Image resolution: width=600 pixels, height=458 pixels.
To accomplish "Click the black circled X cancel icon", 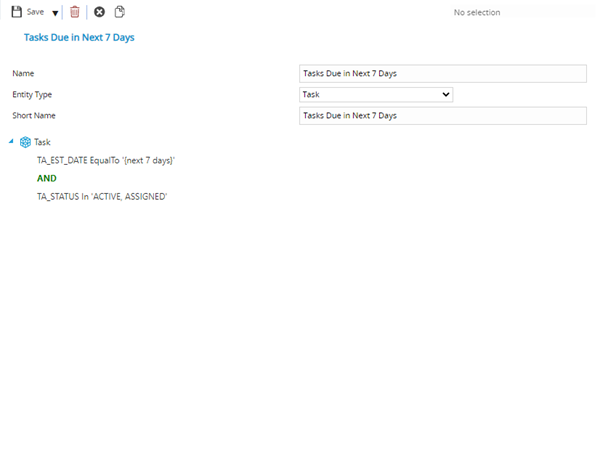I will pos(99,12).
